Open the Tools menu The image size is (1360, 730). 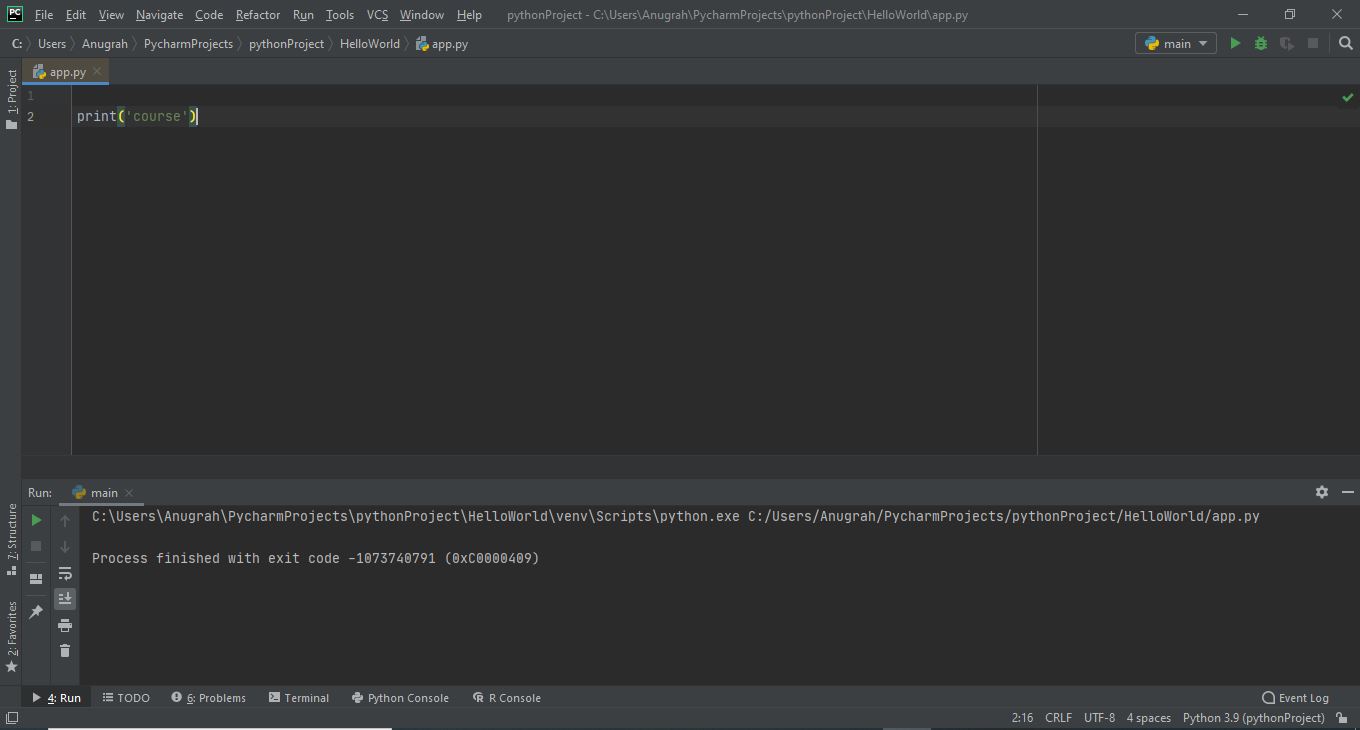point(340,15)
